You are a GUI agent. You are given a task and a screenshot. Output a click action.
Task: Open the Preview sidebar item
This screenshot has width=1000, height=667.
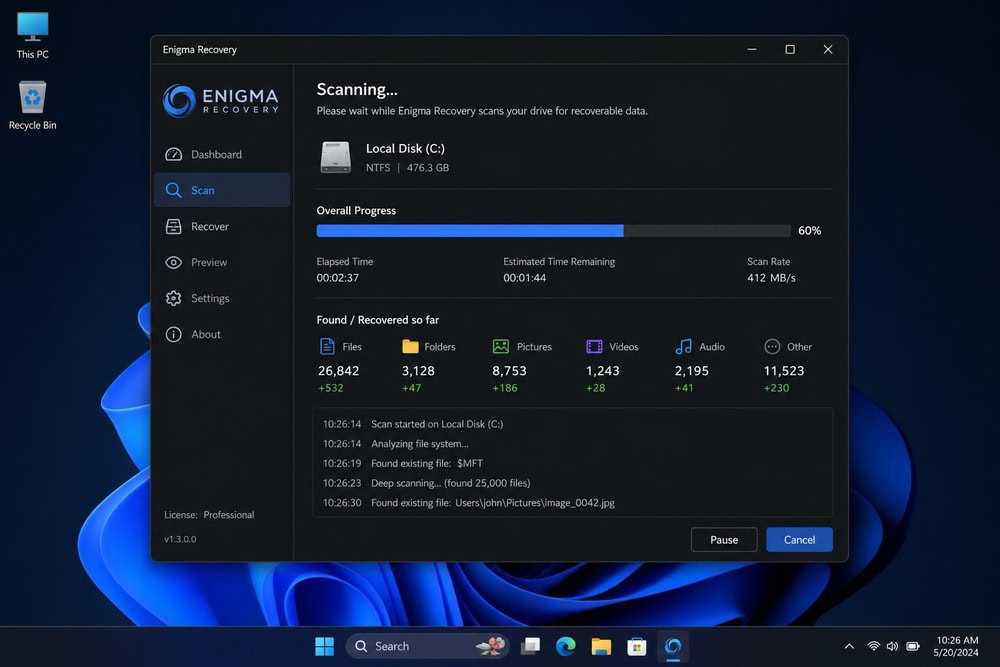[221, 262]
